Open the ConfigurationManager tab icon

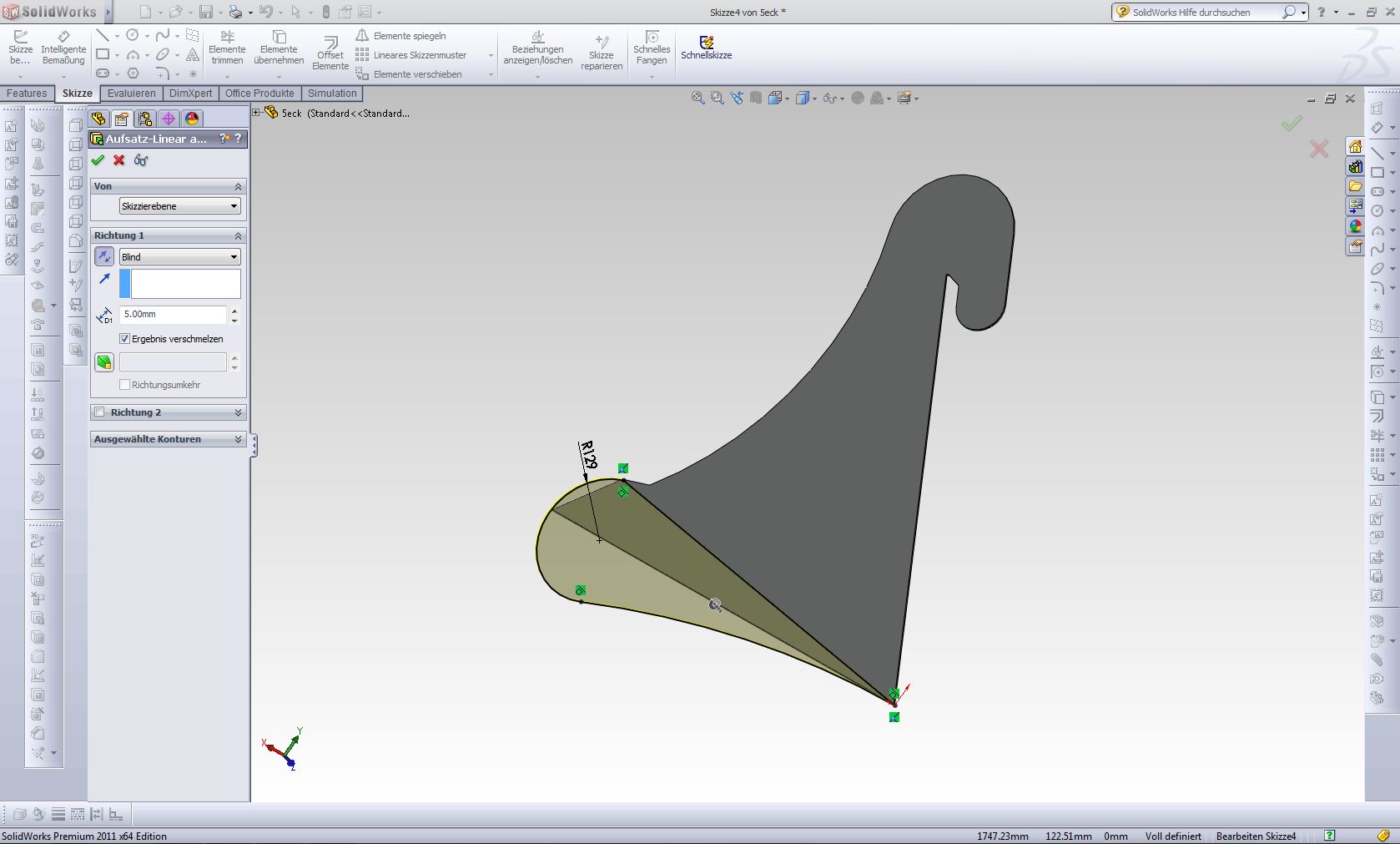[x=145, y=119]
